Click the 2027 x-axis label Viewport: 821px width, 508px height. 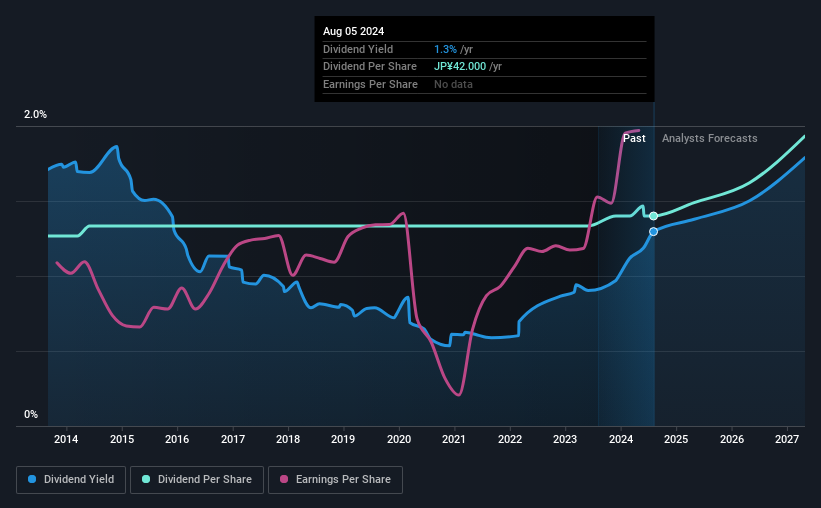(x=787, y=439)
